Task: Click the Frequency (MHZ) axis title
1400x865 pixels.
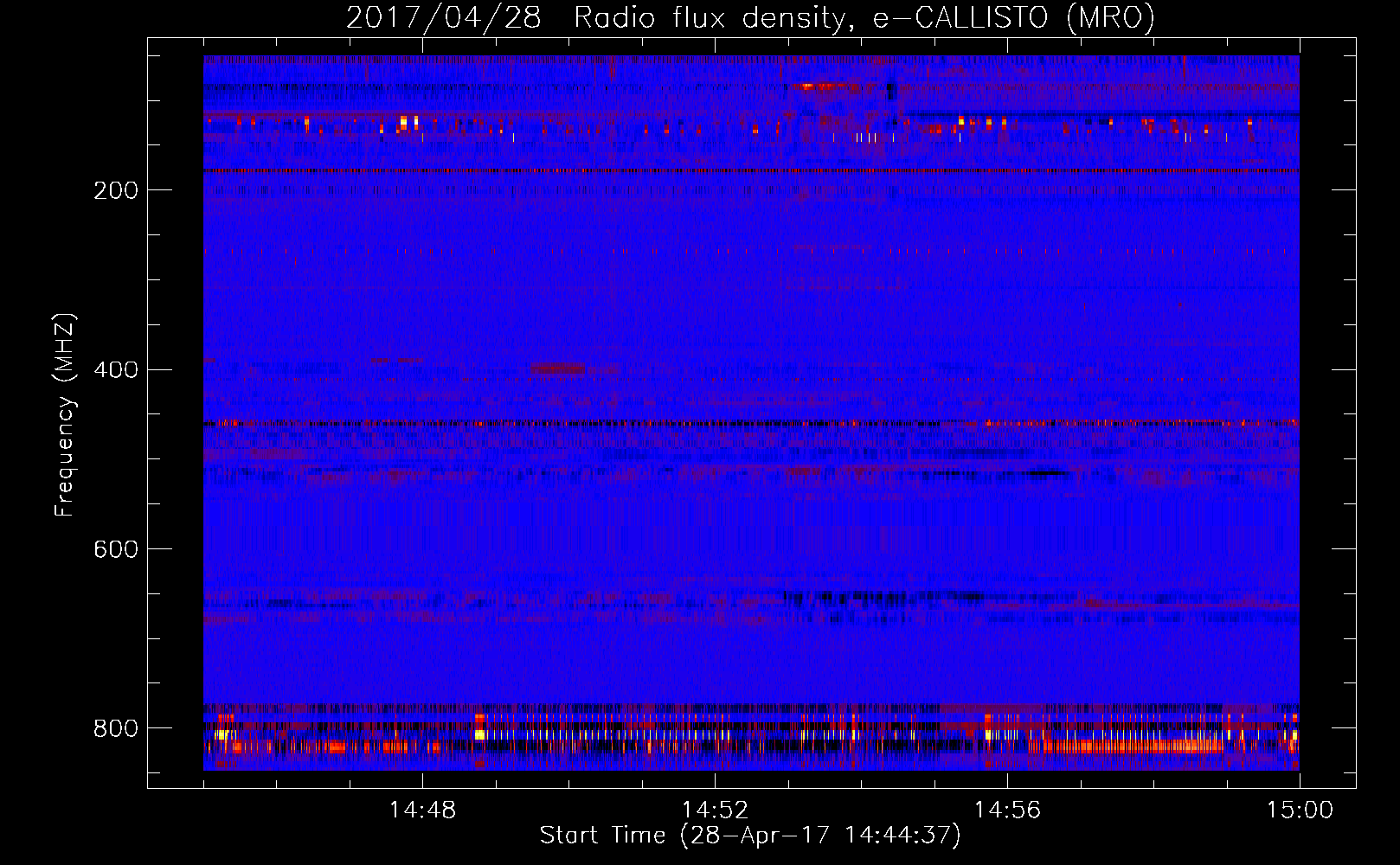Action: (65, 415)
